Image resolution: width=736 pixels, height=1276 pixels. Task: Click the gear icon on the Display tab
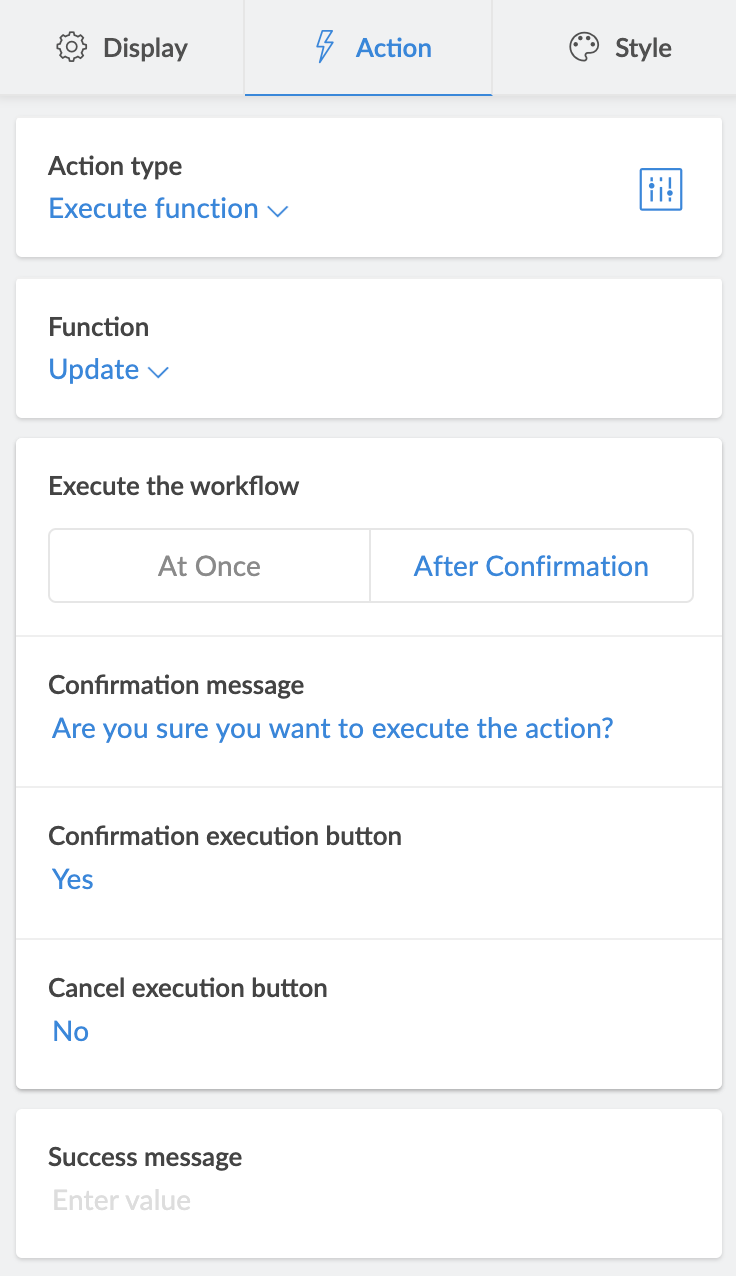72,48
